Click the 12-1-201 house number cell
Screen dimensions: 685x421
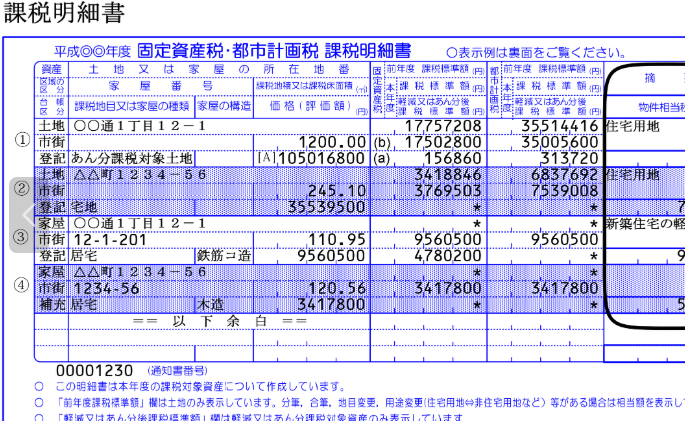click(99, 239)
